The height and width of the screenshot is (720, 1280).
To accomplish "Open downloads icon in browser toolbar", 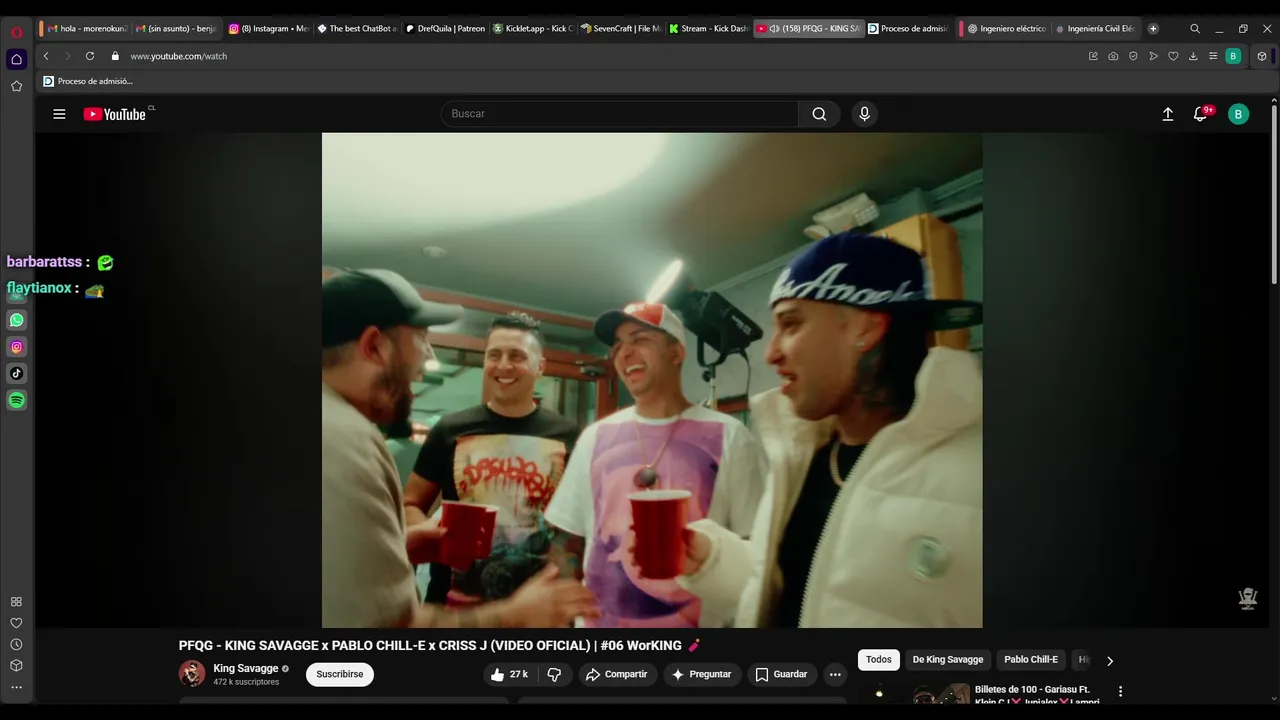I will [1193, 56].
